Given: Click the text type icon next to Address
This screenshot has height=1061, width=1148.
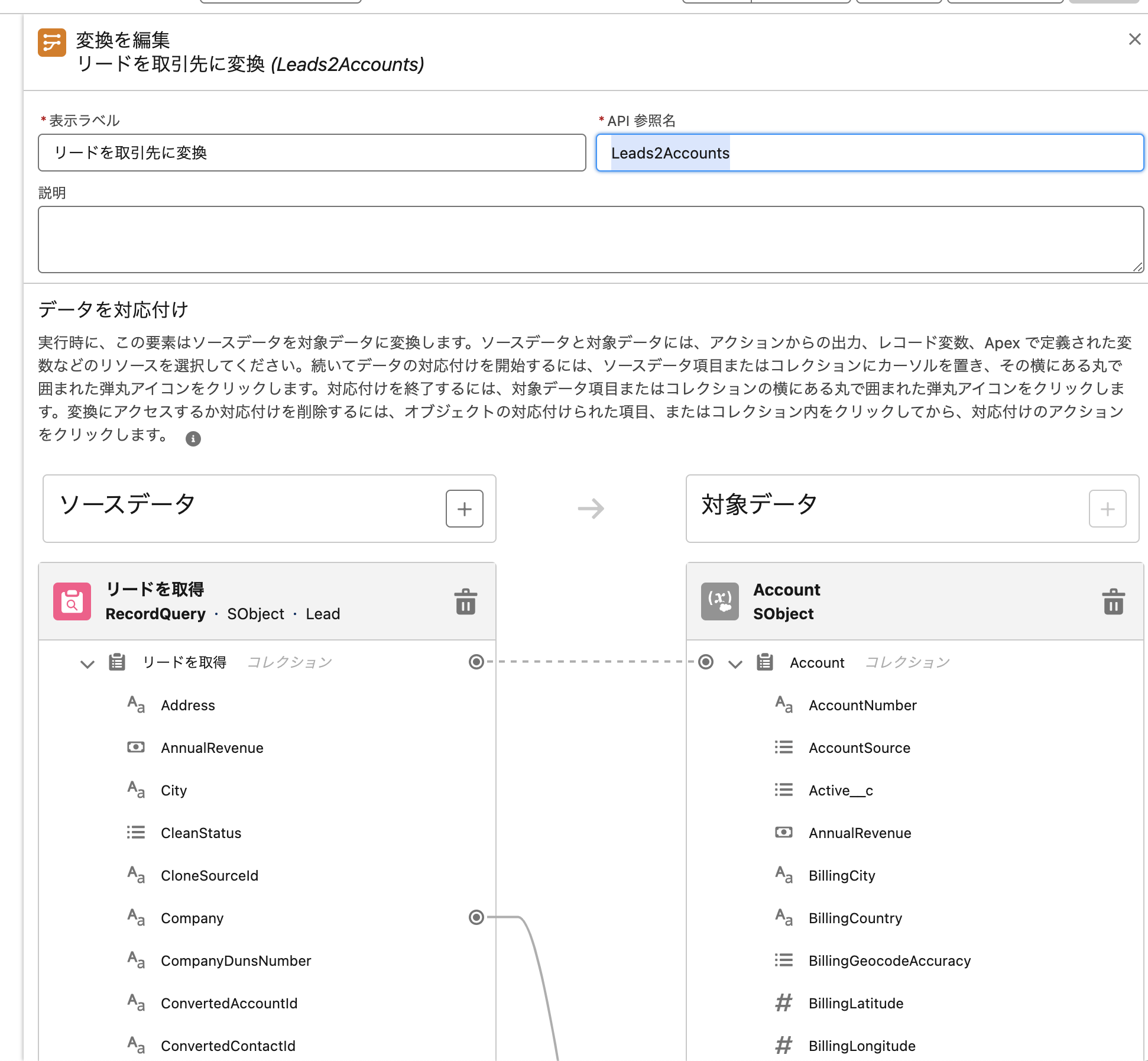Looking at the screenshot, I should [x=135, y=705].
